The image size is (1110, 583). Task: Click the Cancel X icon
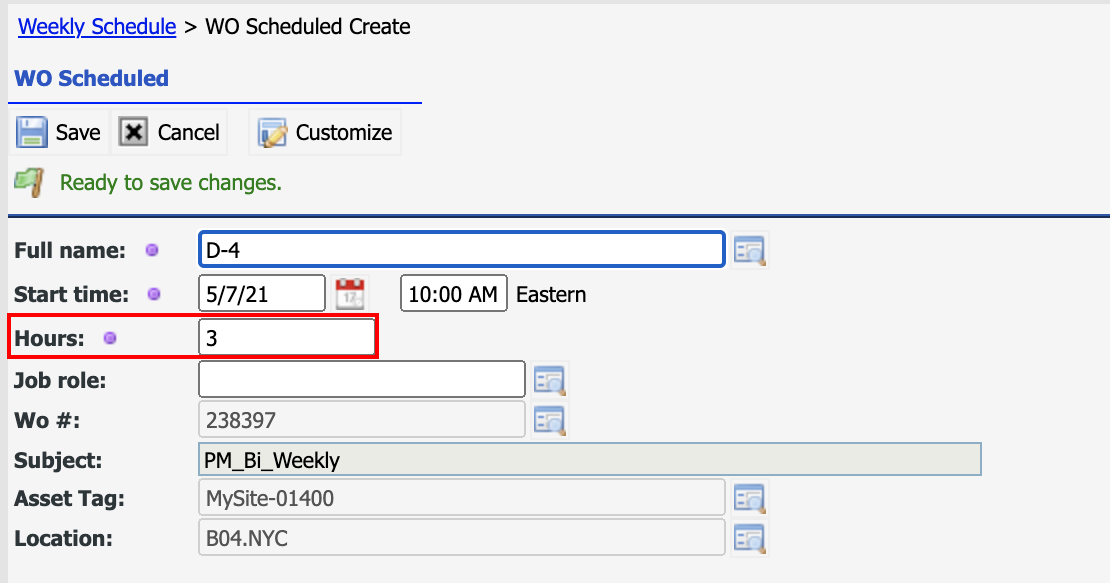point(133,132)
